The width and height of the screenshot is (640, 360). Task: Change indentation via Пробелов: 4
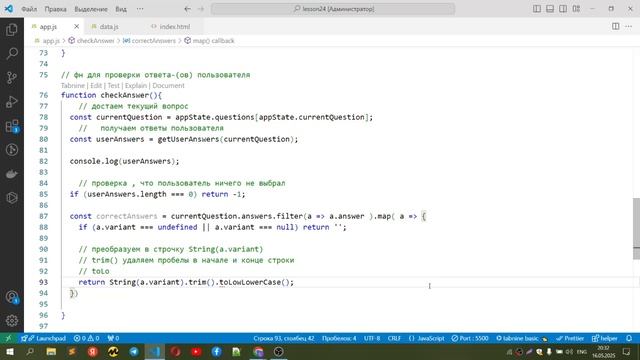[339, 338]
